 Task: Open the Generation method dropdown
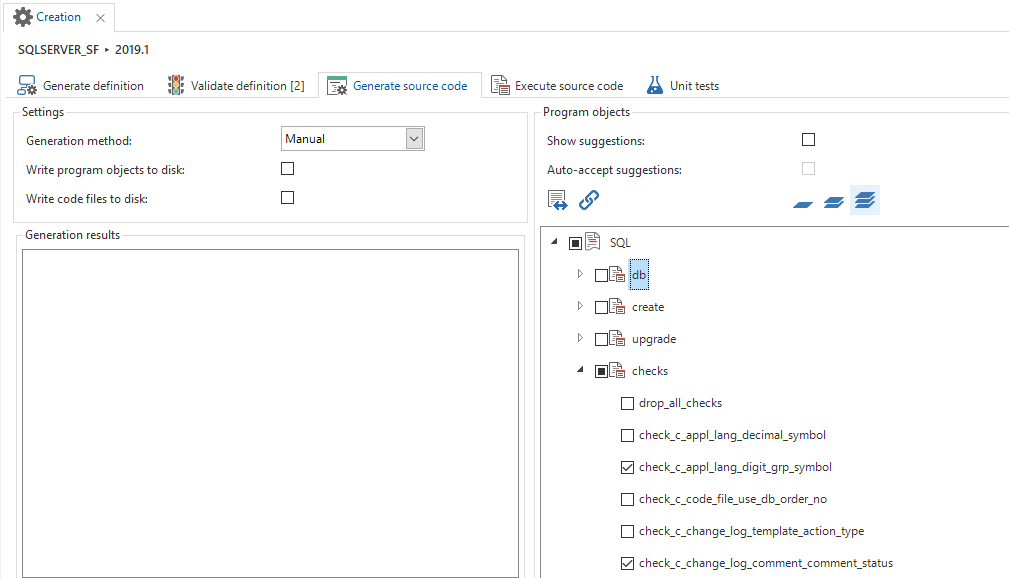pos(415,139)
